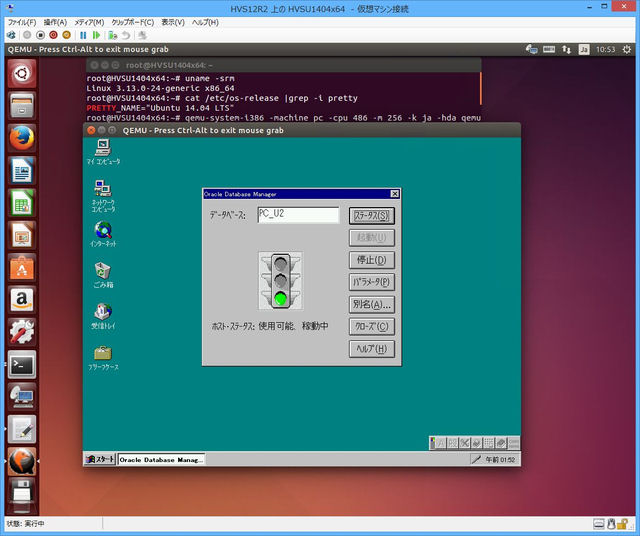Send Ctrl+Alt+Del via Hyper-V toolbar icon
The height and width of the screenshot is (536, 640).
point(11,36)
